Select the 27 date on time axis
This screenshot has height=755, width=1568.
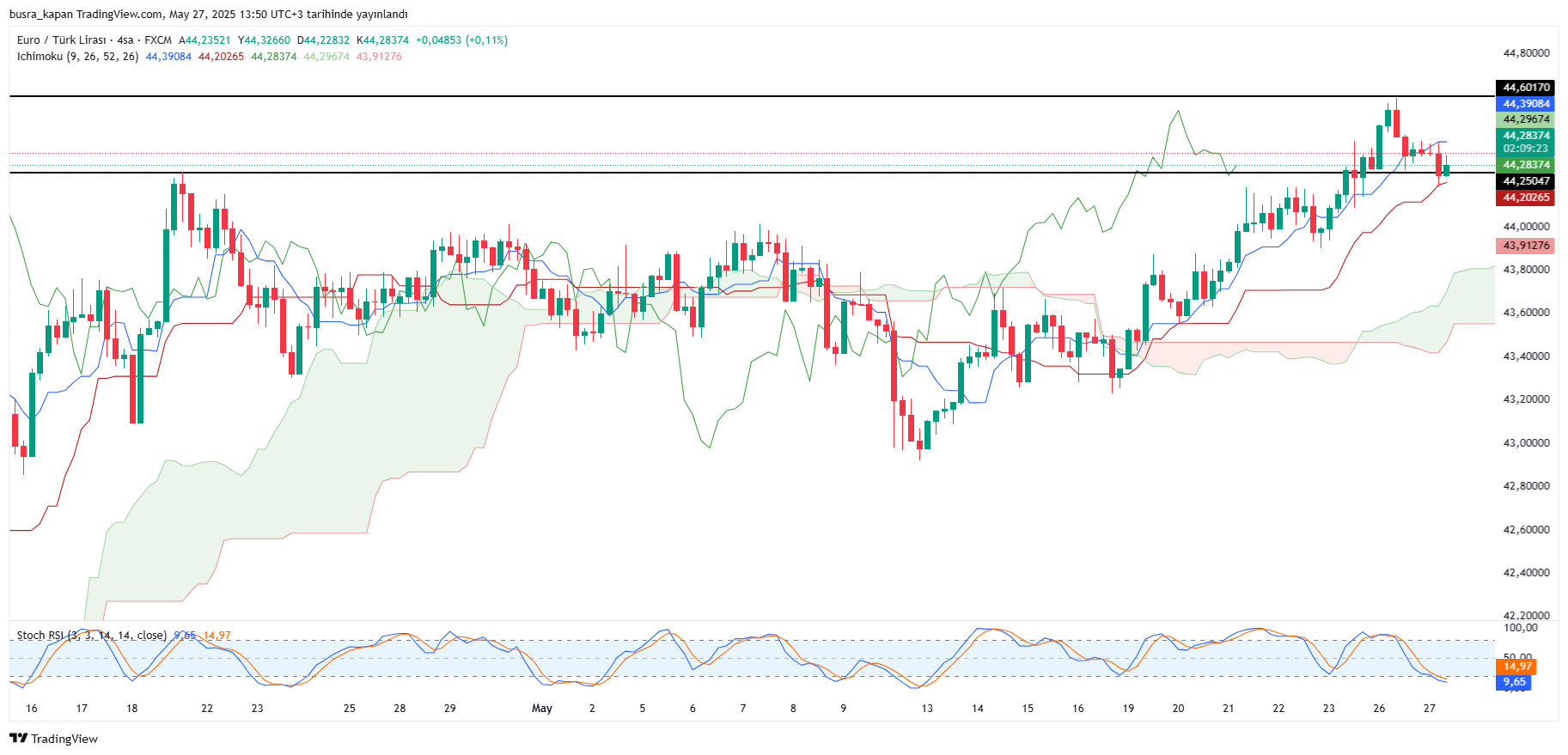[1430, 709]
